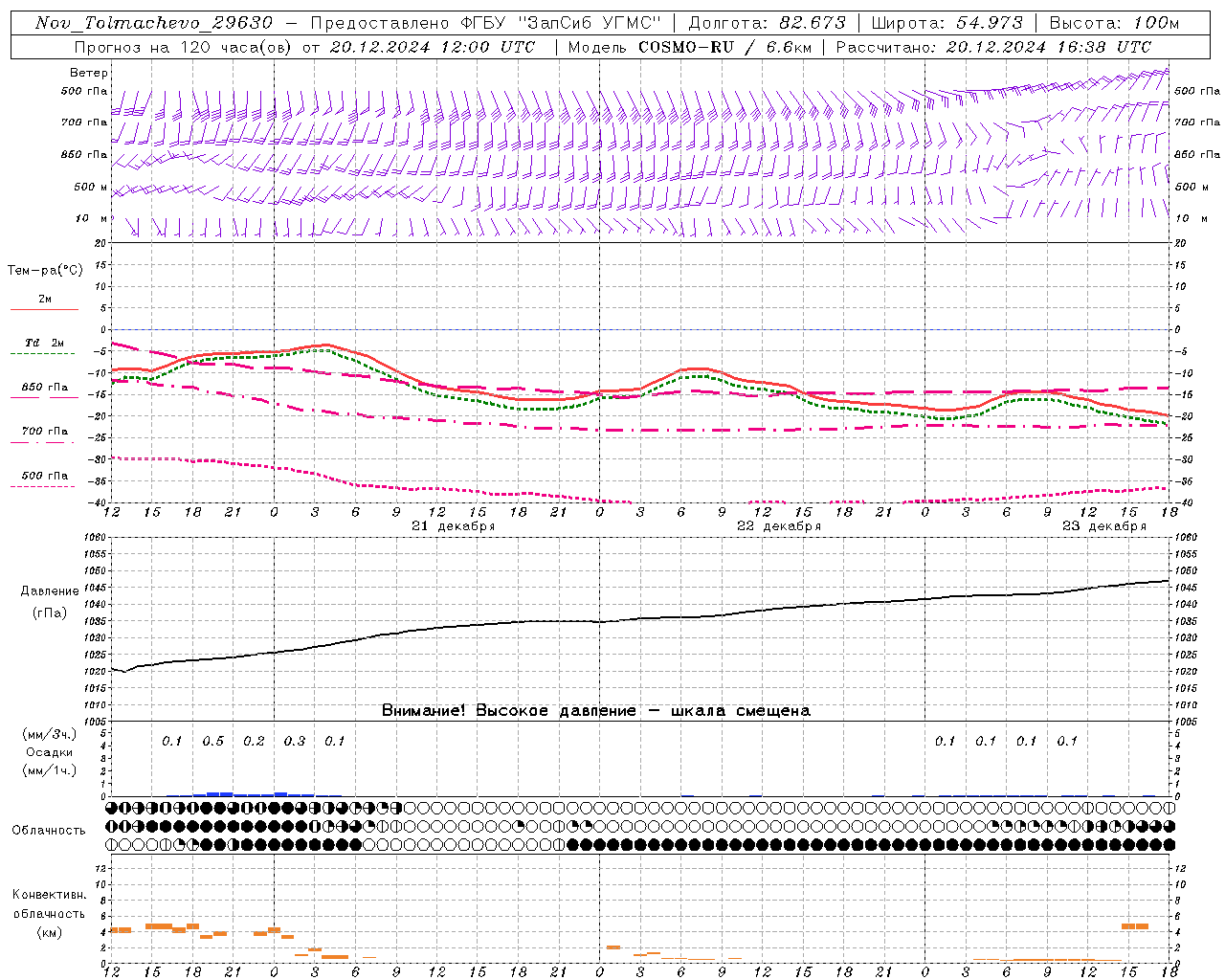Click the Тем-ра(°C) panel label
The image size is (1225, 980).
click(x=45, y=271)
